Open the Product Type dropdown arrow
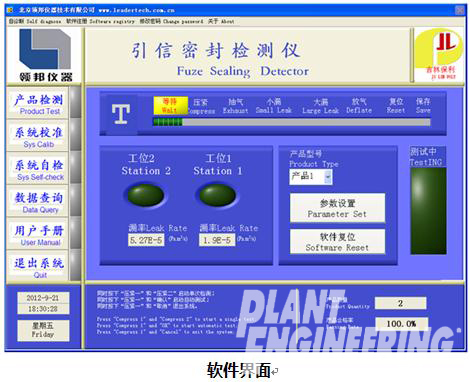 point(328,177)
